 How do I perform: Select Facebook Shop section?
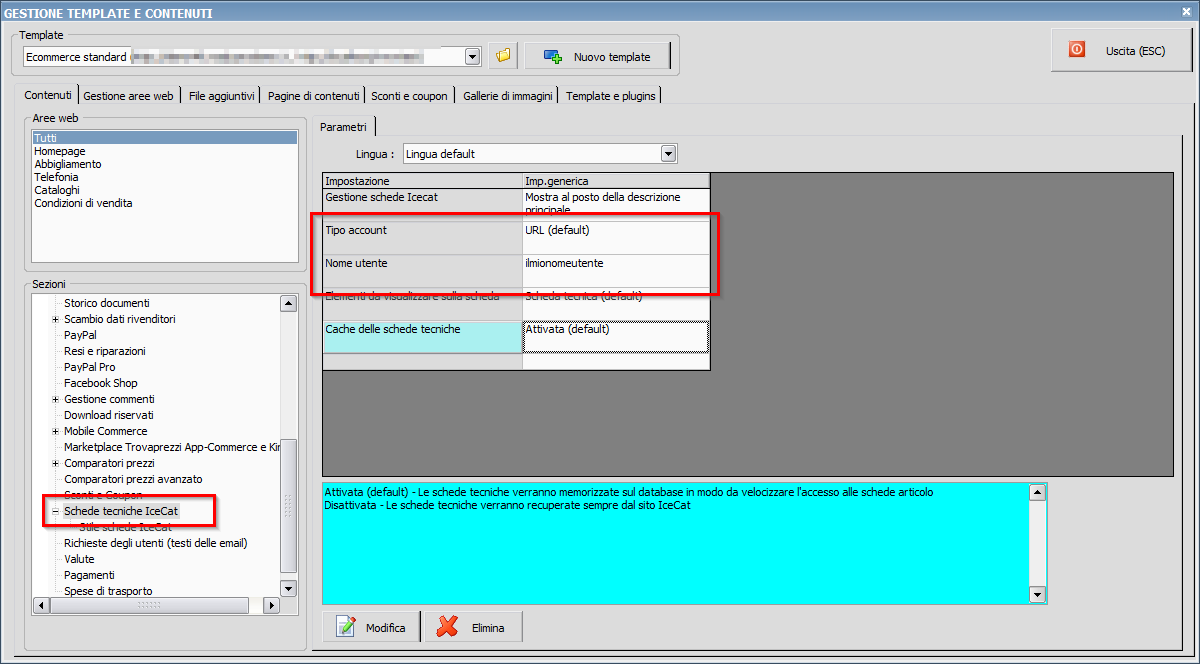pyautogui.click(x=101, y=383)
